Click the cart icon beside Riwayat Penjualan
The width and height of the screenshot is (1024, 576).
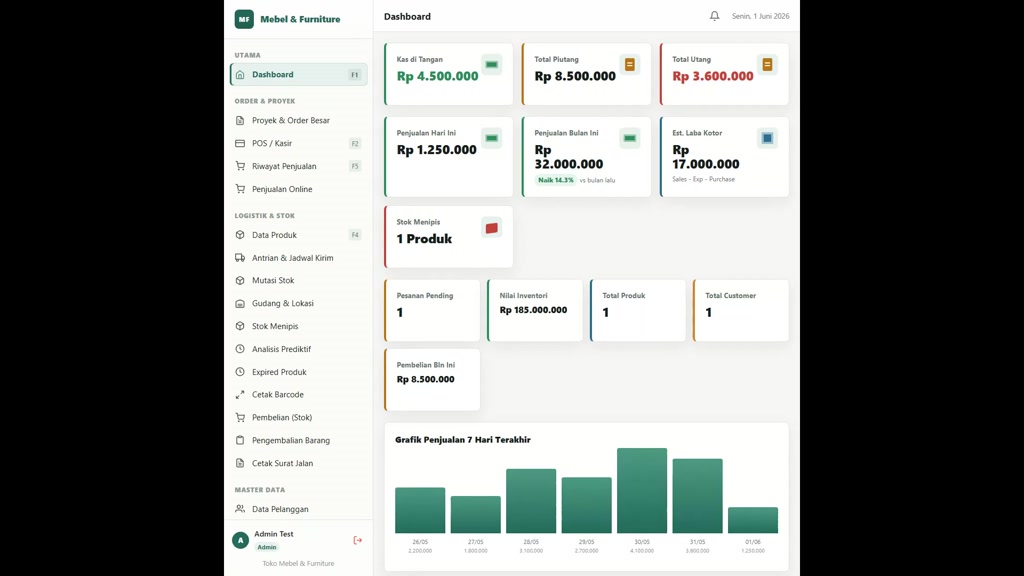pyautogui.click(x=240, y=166)
